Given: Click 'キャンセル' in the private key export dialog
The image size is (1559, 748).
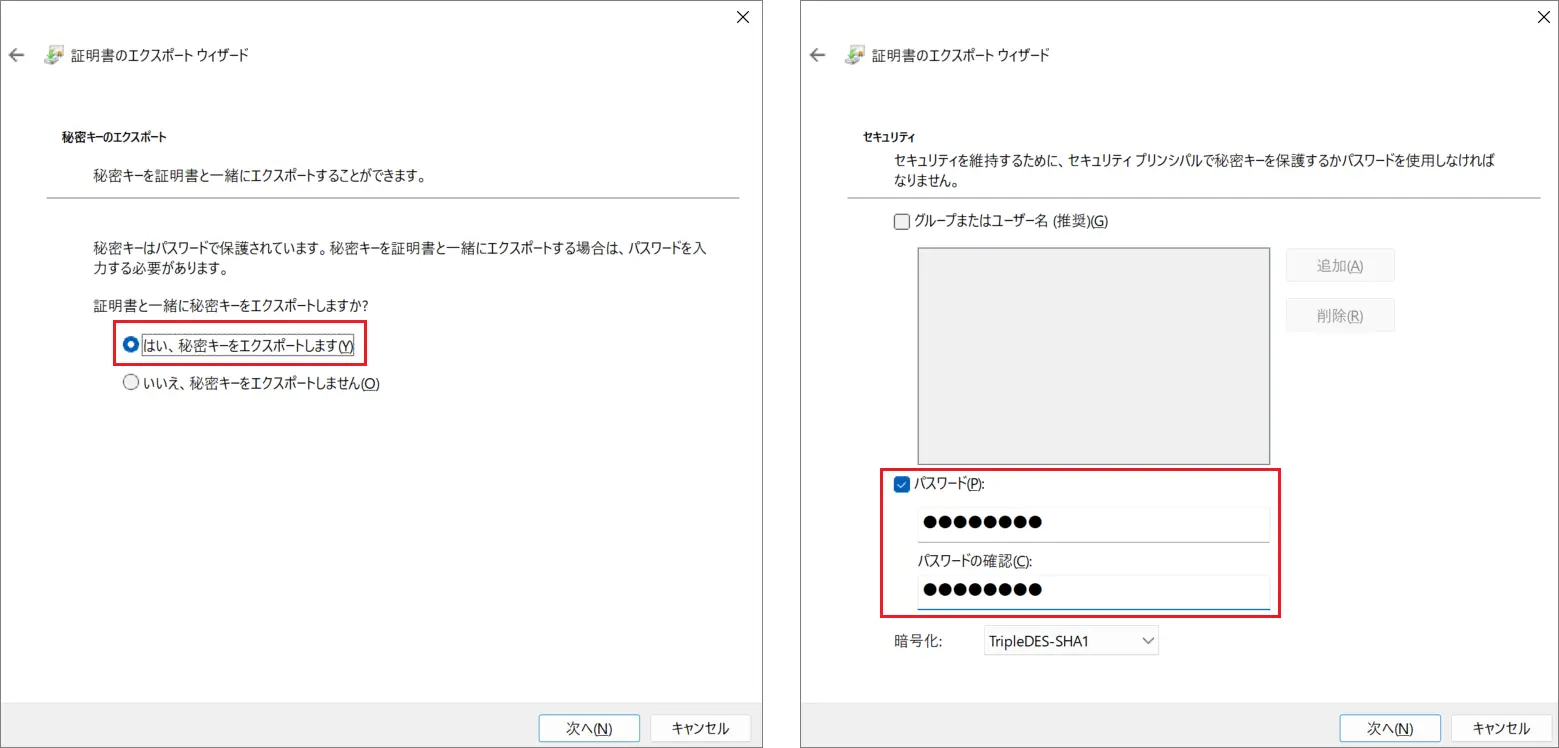Looking at the screenshot, I should coord(700,728).
